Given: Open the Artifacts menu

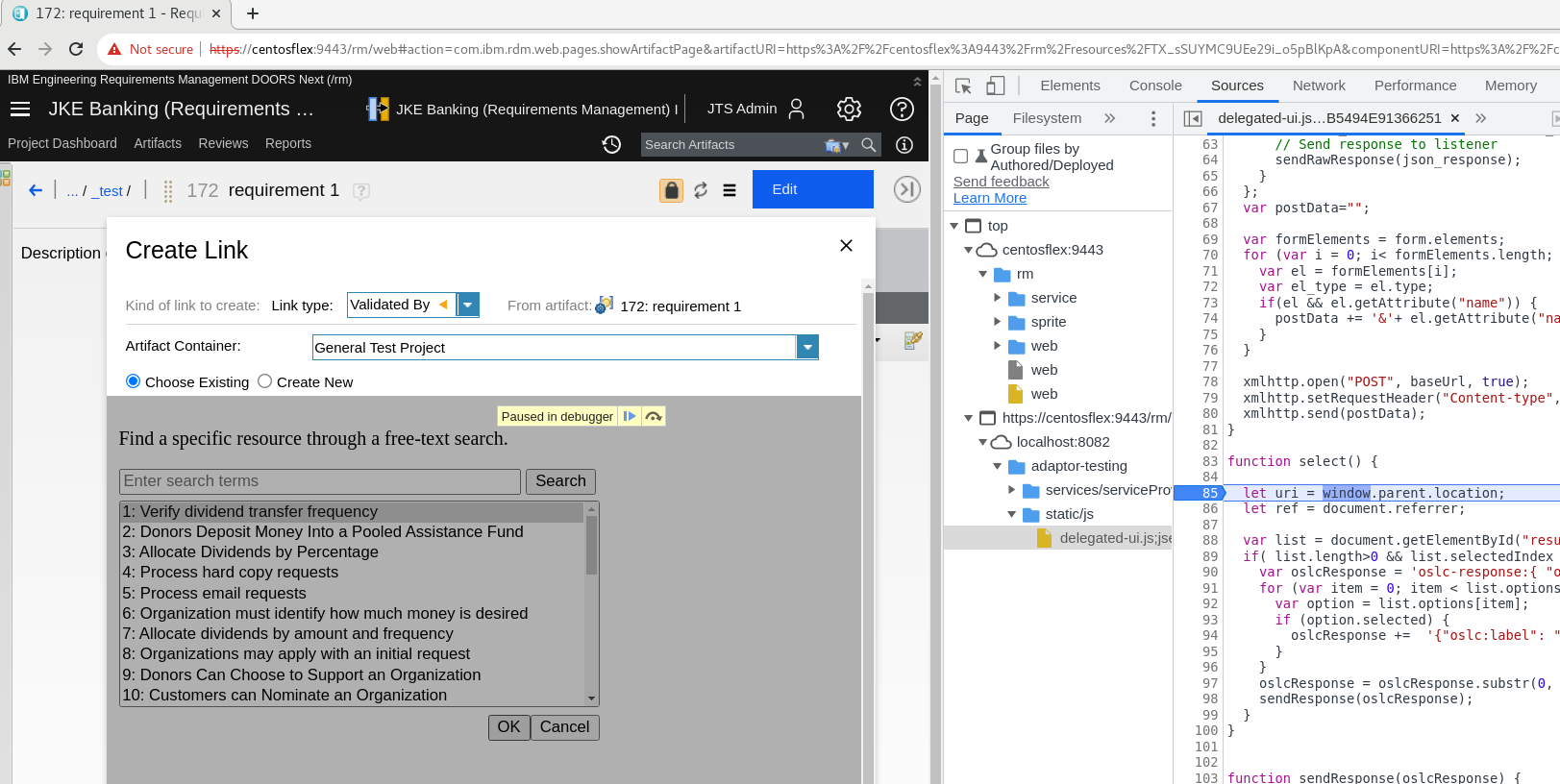Looking at the screenshot, I should pos(158,143).
